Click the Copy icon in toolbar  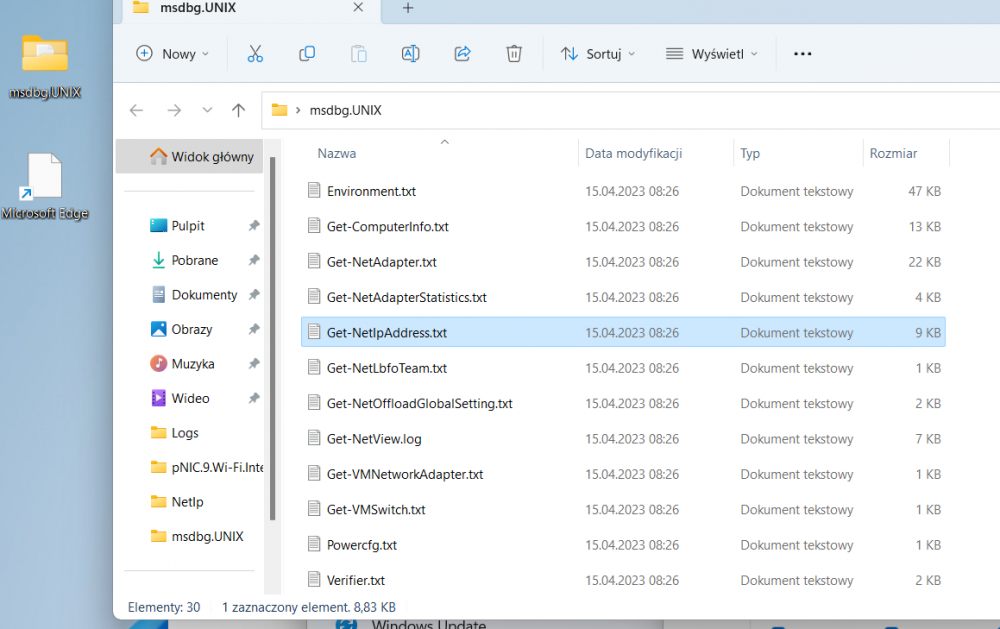(x=307, y=54)
